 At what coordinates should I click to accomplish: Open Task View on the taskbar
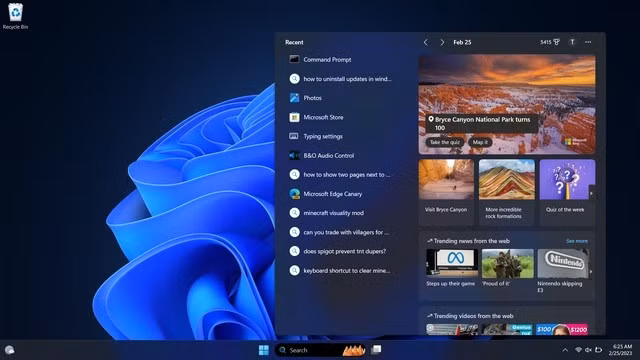coord(376,350)
